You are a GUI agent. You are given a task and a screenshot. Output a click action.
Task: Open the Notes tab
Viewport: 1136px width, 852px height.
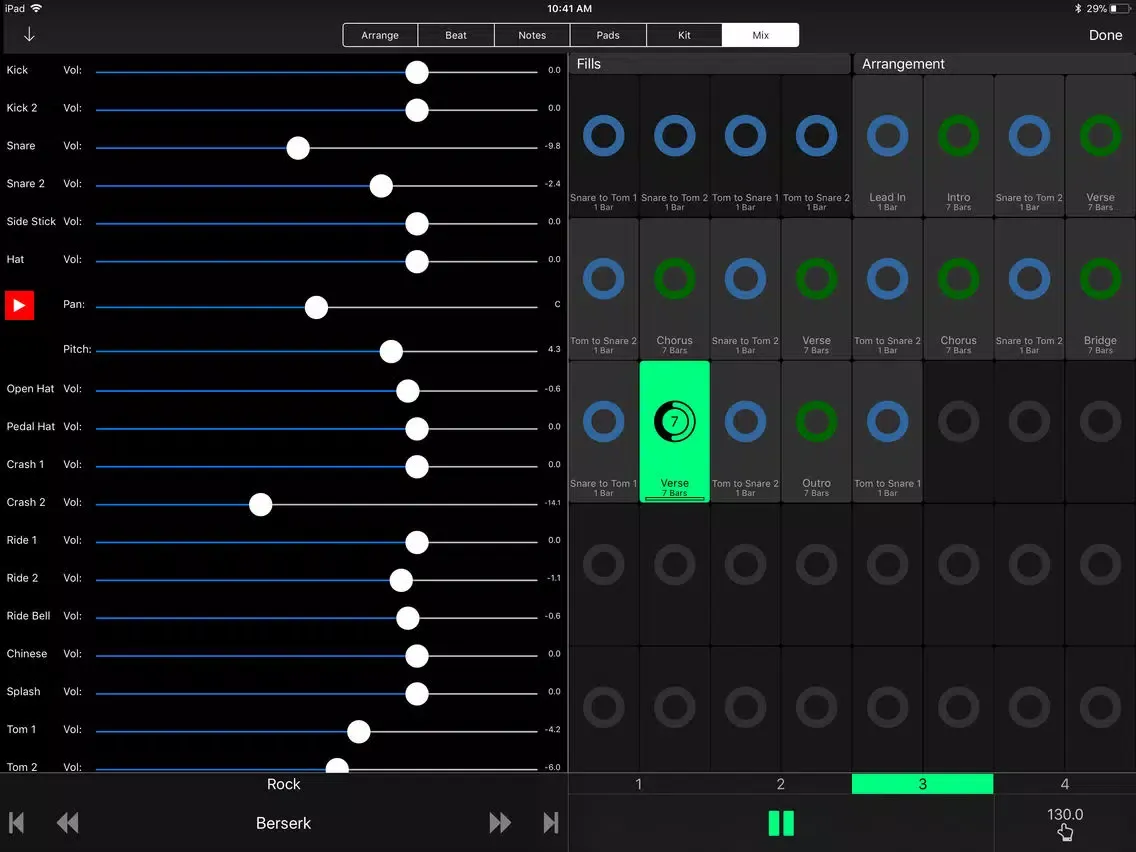pos(532,35)
